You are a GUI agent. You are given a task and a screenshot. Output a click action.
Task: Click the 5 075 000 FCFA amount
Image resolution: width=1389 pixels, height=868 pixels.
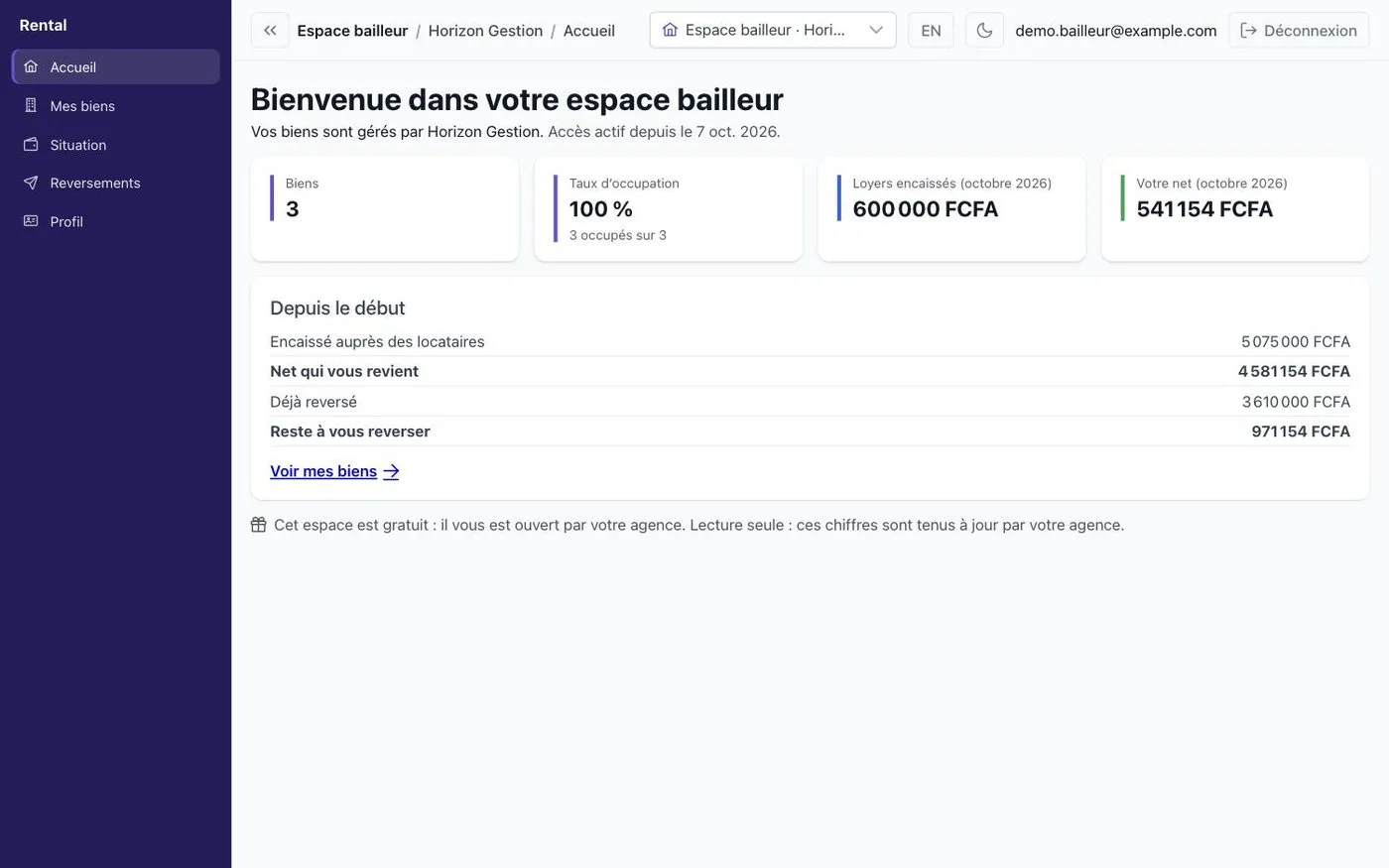coord(1296,341)
